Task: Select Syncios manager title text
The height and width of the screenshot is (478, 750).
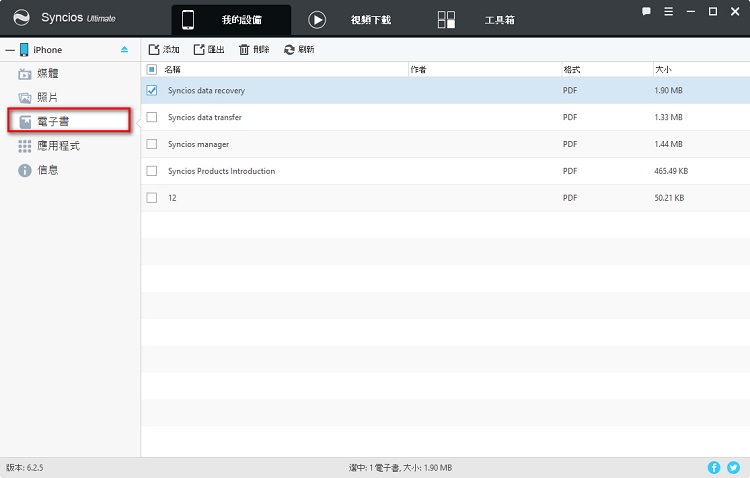Action: coord(199,144)
